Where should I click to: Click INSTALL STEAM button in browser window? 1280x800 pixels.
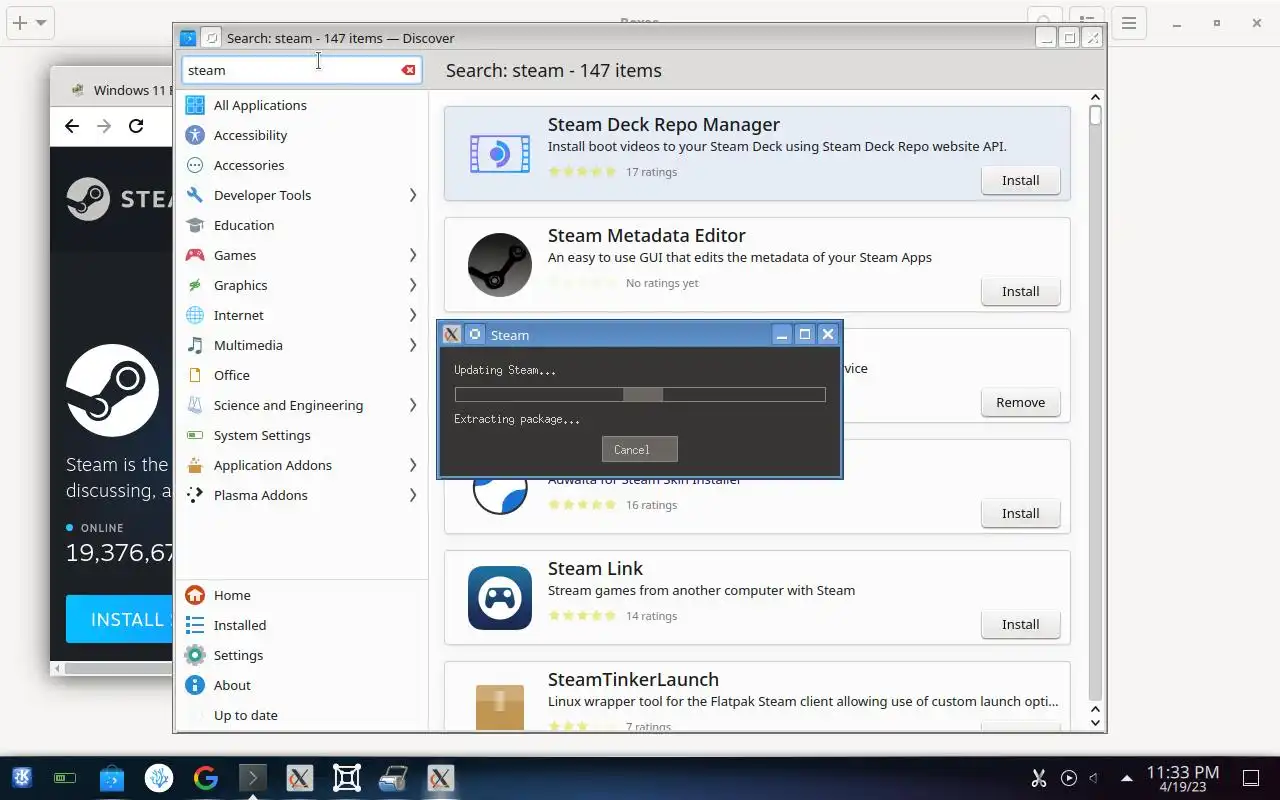[x=120, y=619]
